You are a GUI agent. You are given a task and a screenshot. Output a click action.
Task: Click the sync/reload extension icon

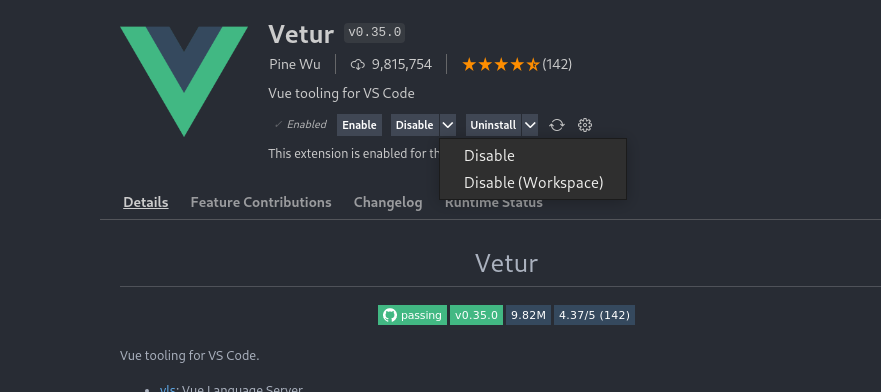click(x=557, y=125)
